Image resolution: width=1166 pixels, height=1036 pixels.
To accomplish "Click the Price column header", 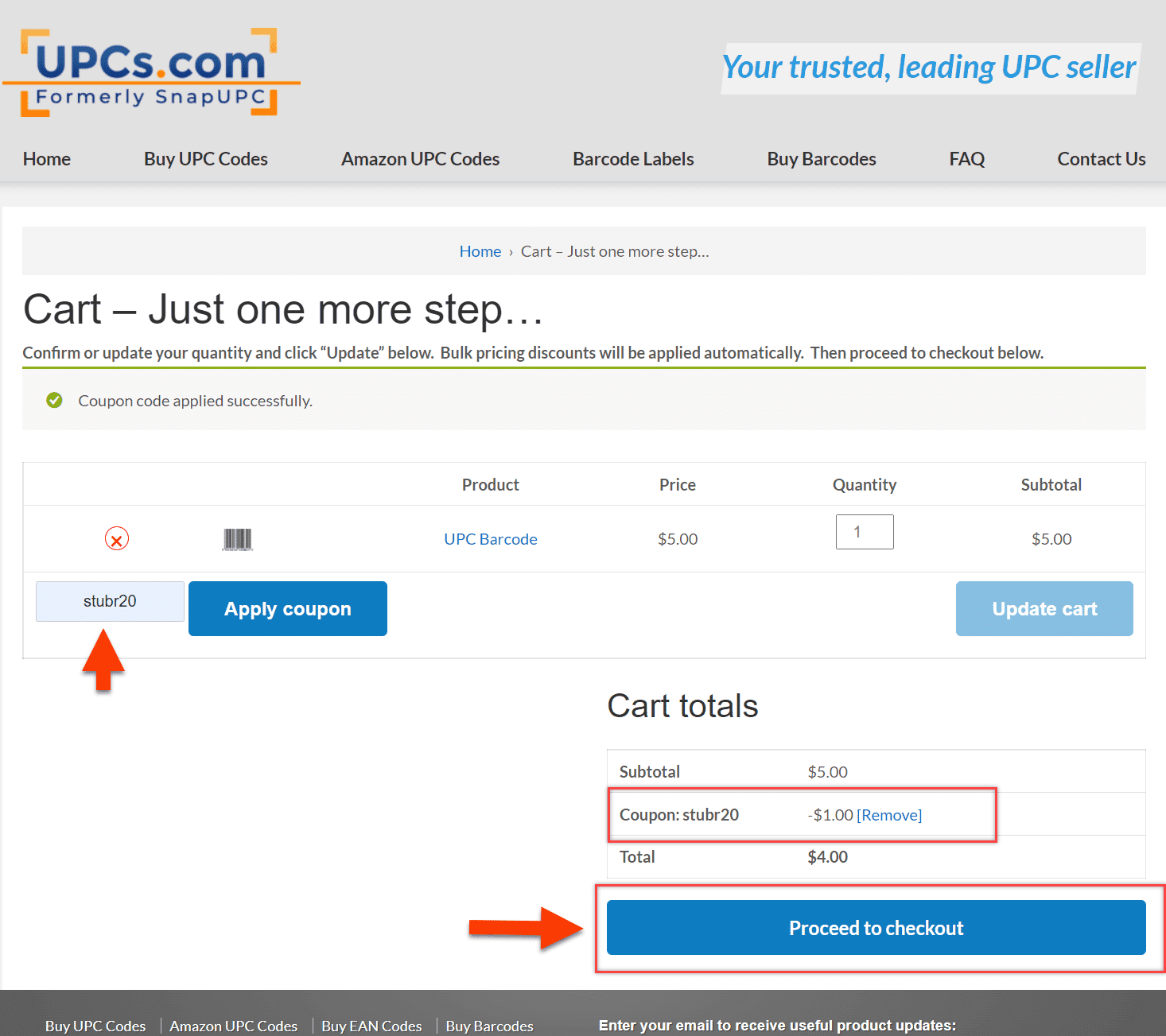I will [678, 485].
